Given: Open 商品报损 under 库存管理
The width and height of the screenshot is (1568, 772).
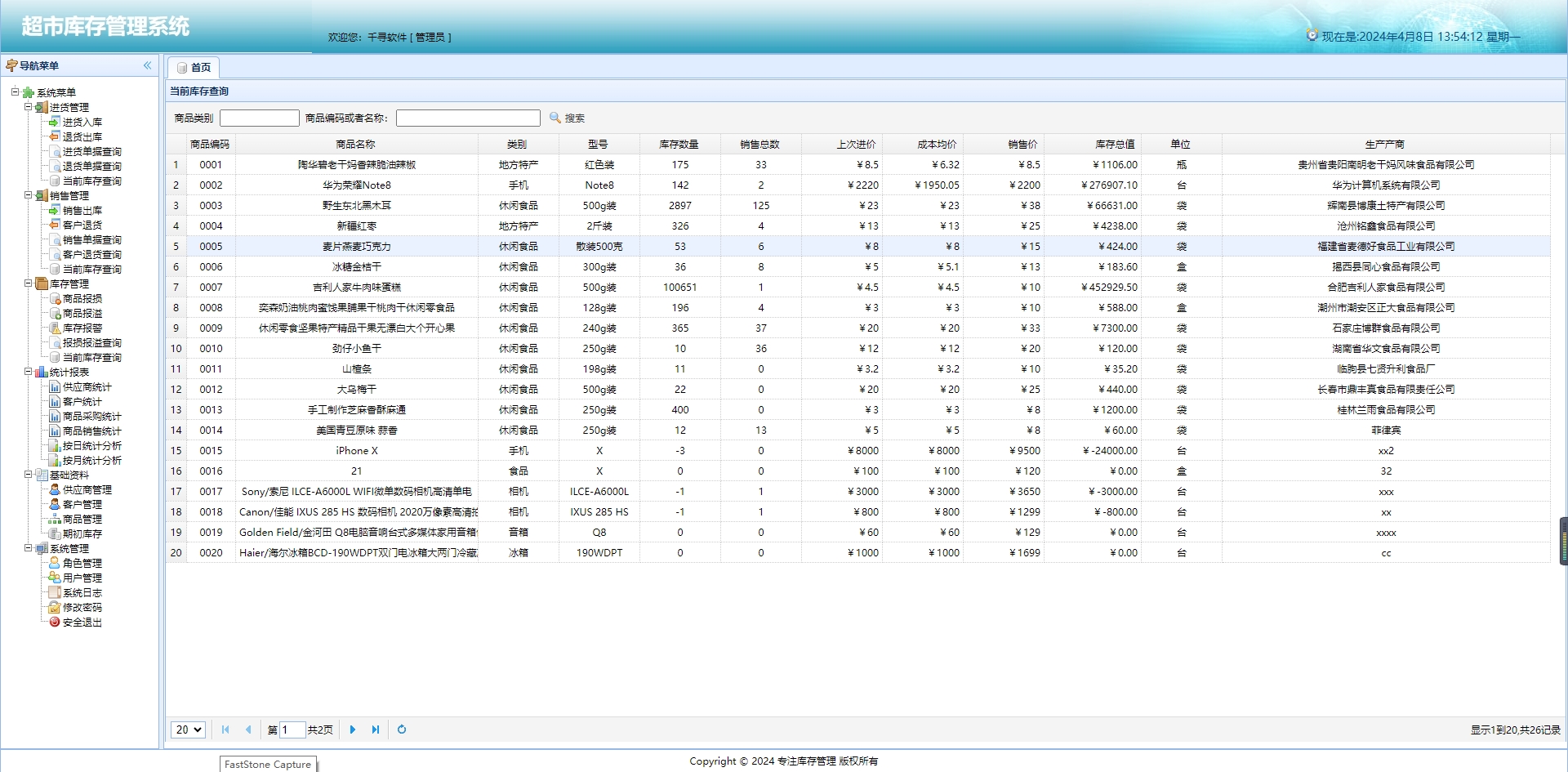Looking at the screenshot, I should (x=82, y=298).
